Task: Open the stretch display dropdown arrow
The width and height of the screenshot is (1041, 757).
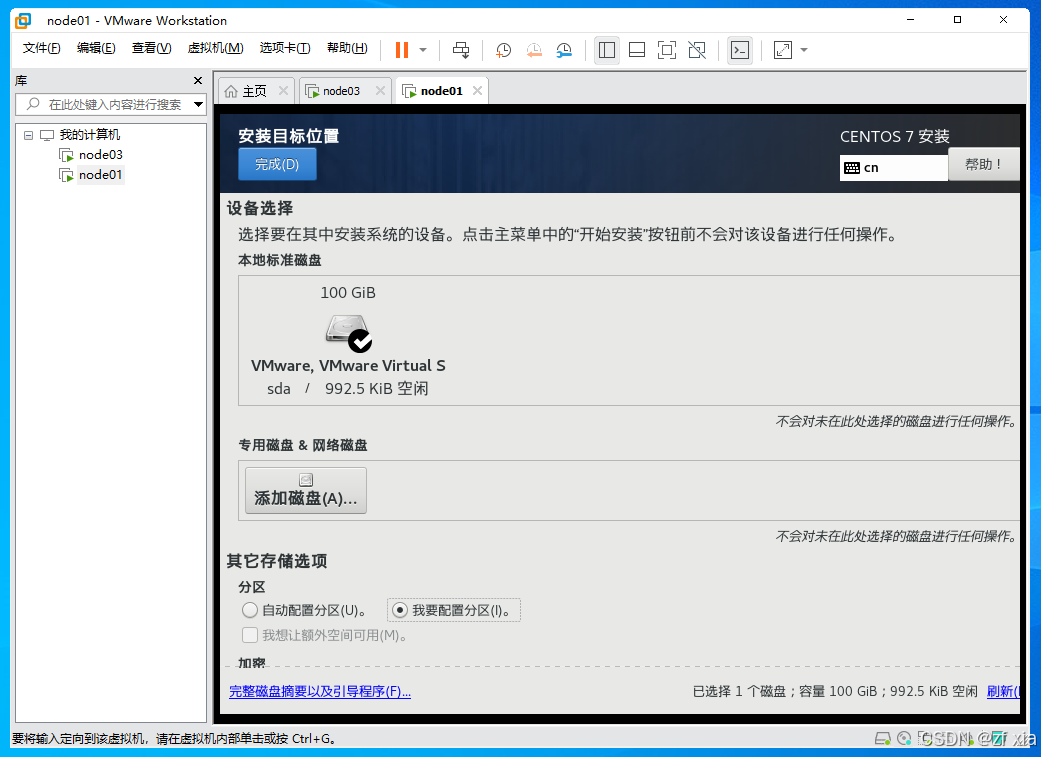Action: (804, 50)
